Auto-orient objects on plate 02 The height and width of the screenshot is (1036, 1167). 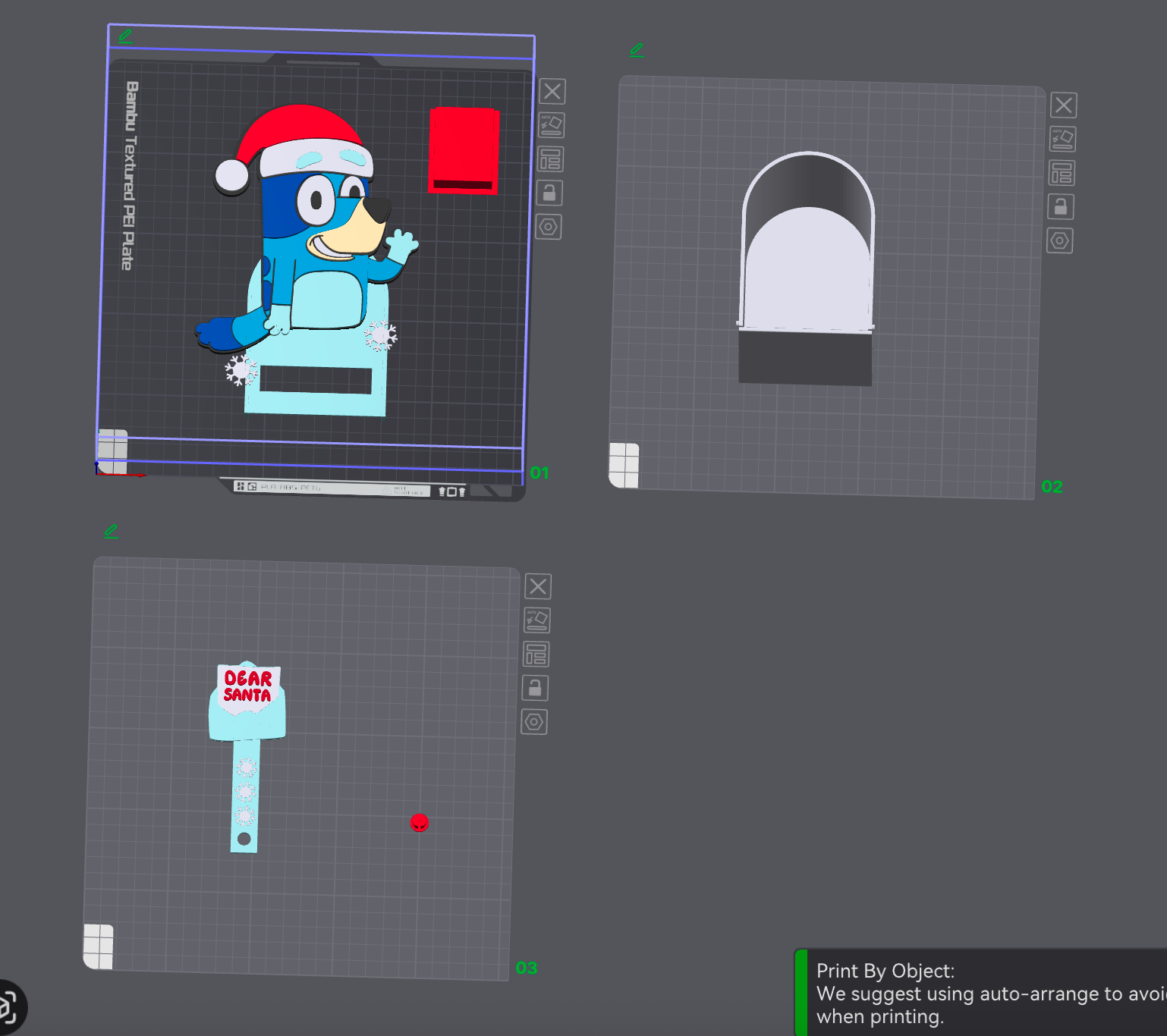[1062, 139]
